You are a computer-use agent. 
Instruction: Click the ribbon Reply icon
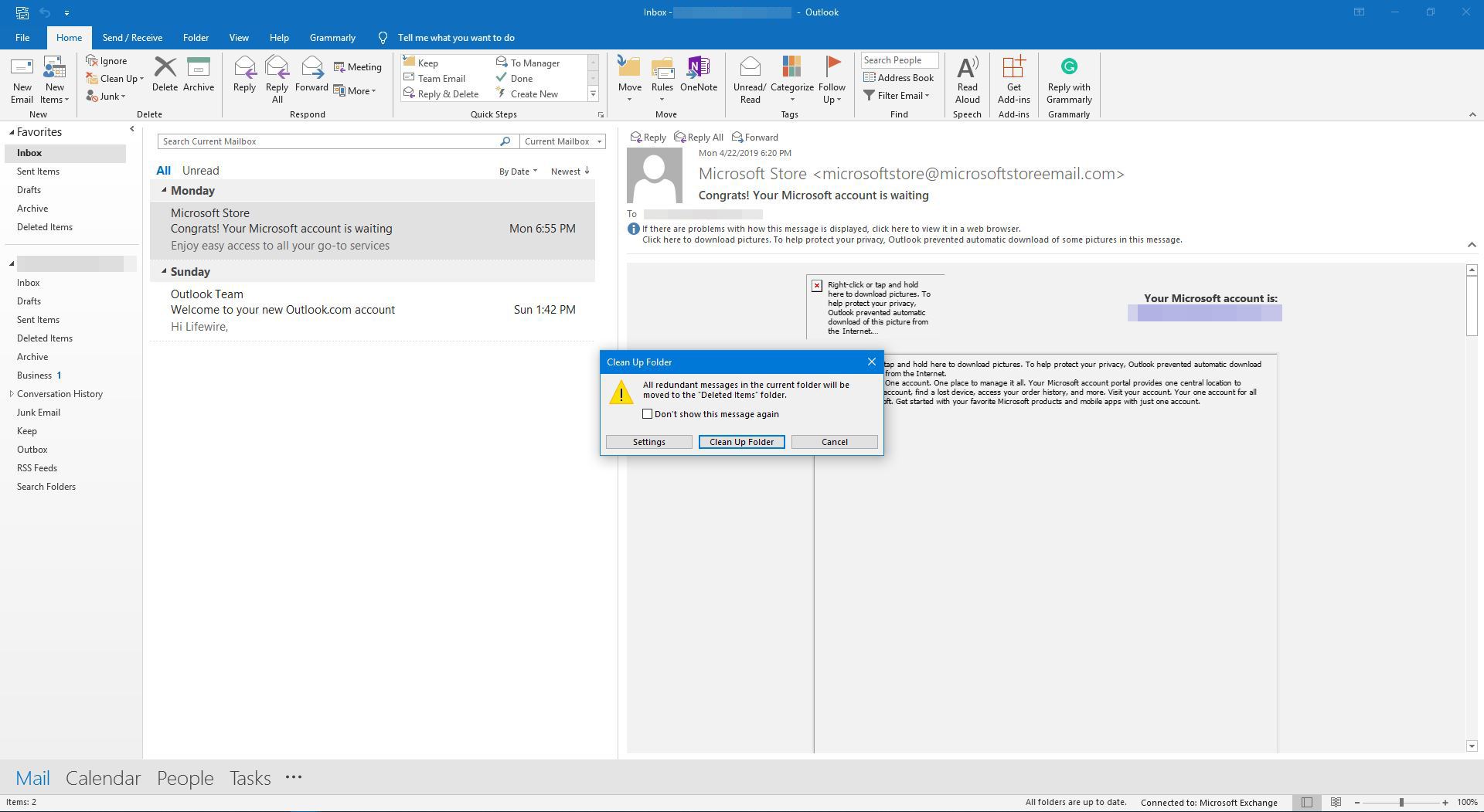point(244,67)
